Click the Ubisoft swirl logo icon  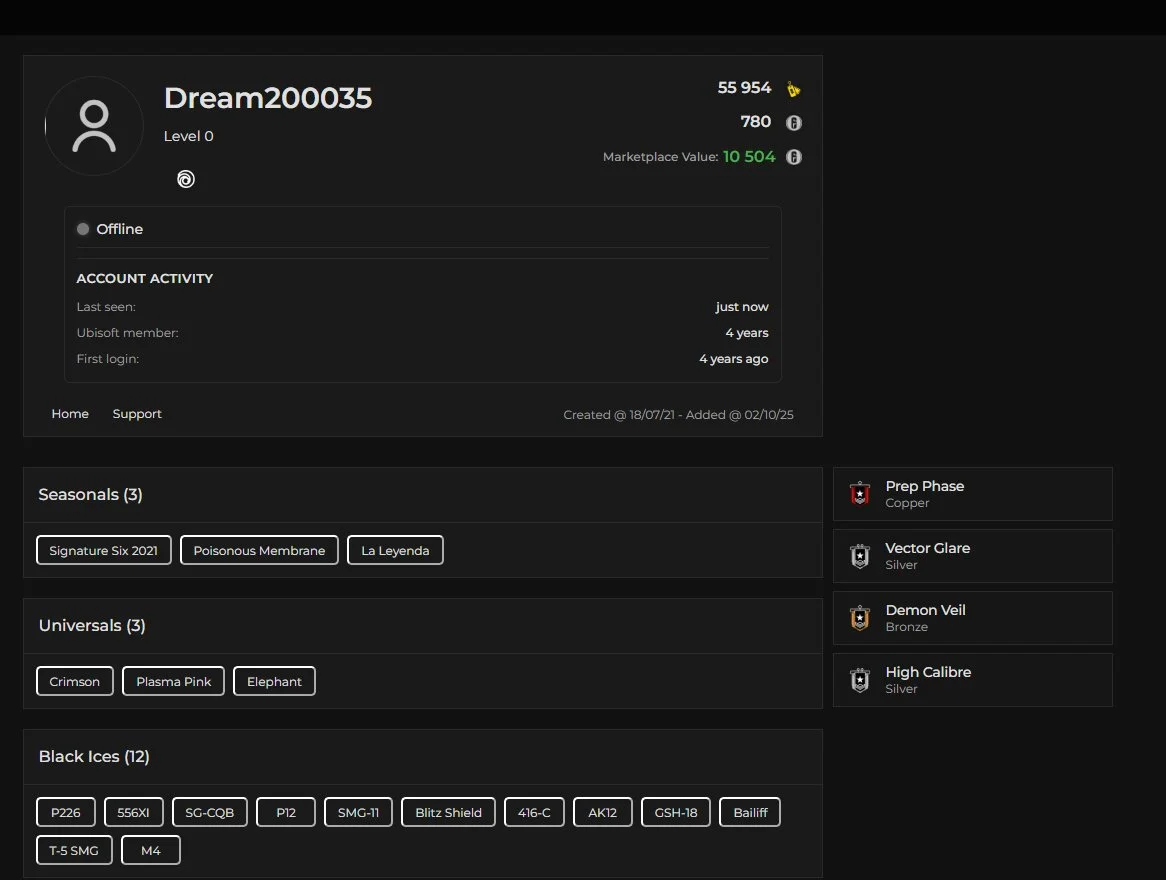pos(186,179)
